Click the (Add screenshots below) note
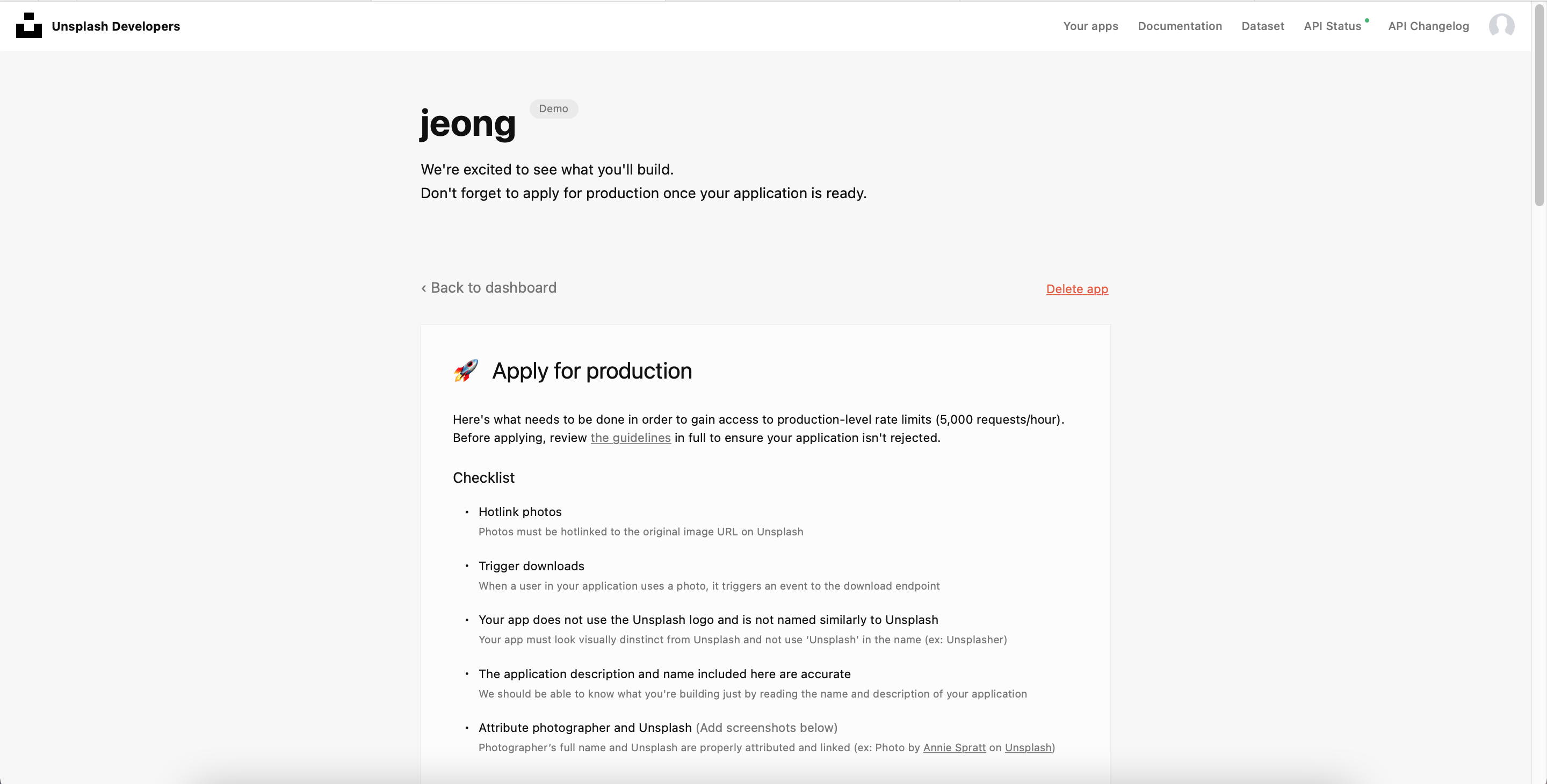This screenshot has width=1547, height=784. pyautogui.click(x=767, y=728)
